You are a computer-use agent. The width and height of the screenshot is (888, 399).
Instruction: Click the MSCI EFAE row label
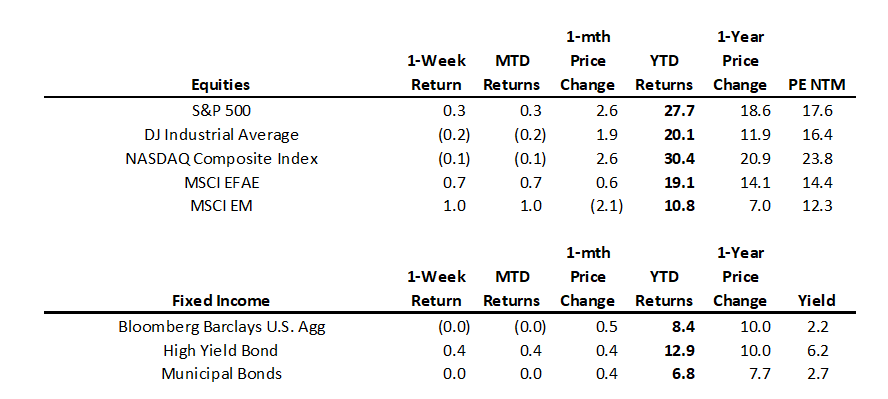221,182
